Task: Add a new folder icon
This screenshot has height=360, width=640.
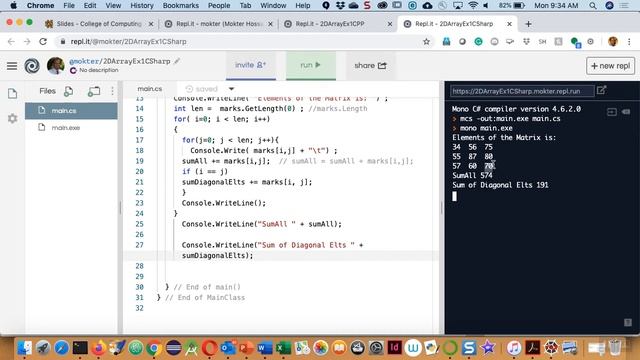Action: coord(94,91)
